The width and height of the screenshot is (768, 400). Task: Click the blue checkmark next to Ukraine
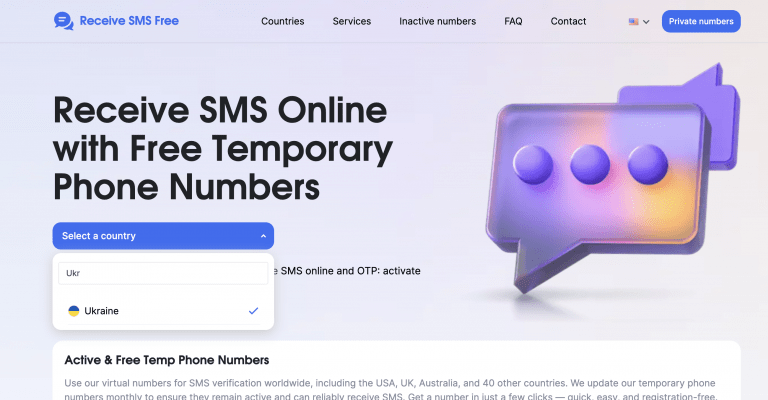pos(253,310)
